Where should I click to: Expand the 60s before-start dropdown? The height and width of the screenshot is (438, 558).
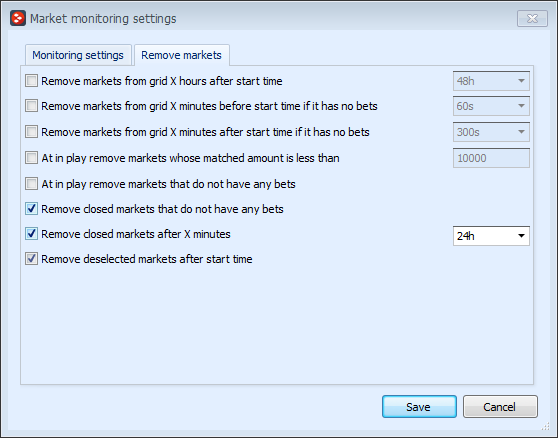pos(491,106)
